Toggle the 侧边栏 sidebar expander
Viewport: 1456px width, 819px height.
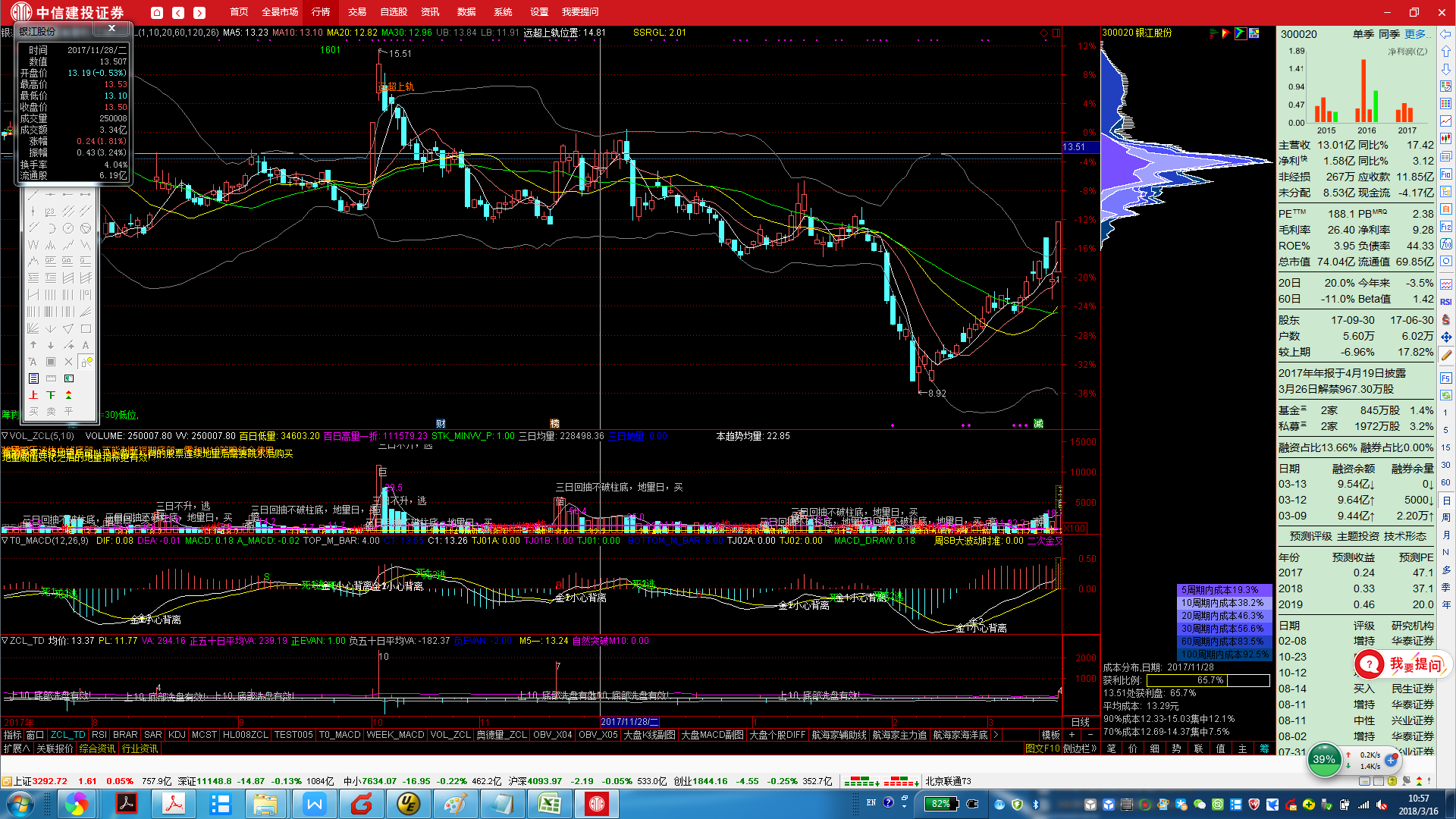pyautogui.click(x=1080, y=748)
